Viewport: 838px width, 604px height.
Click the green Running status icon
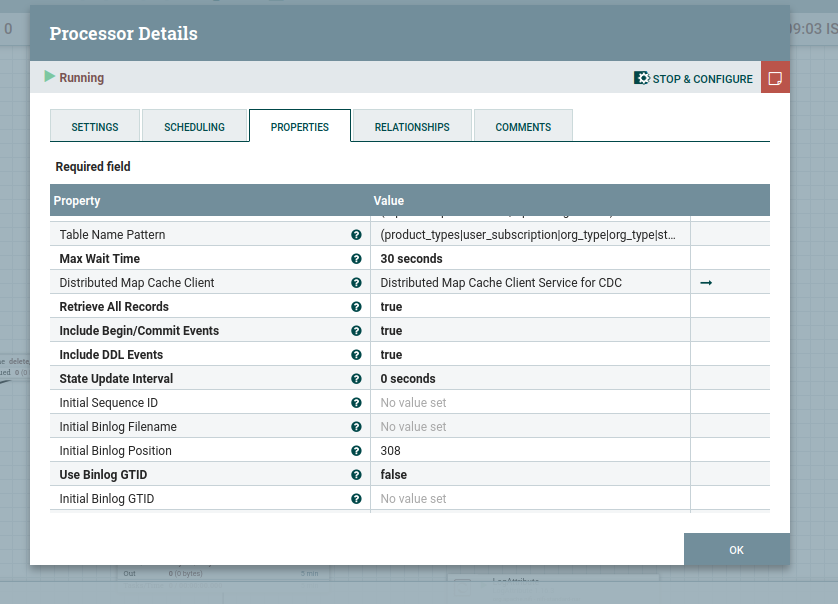50,76
